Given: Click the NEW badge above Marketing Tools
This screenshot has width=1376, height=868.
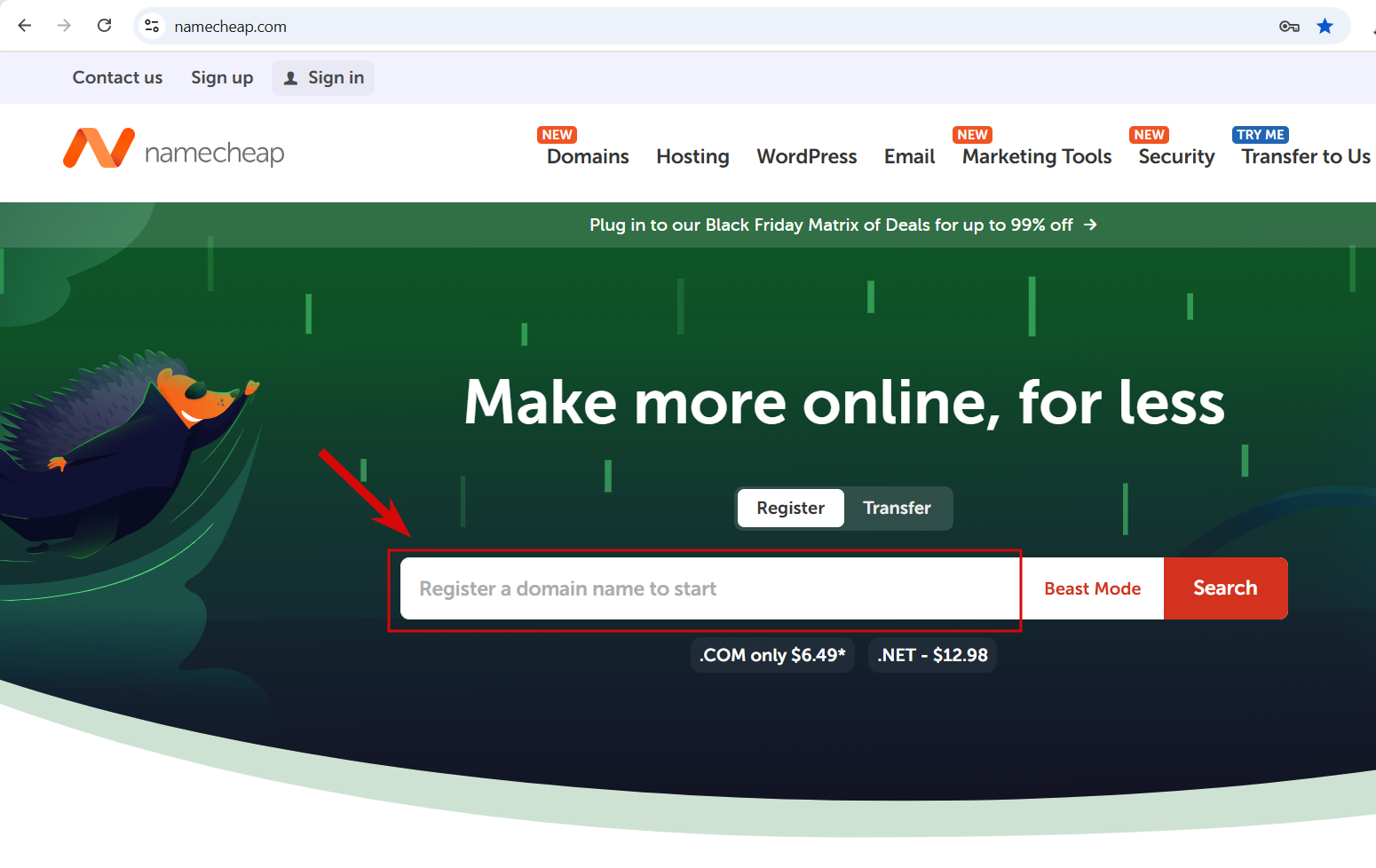Looking at the screenshot, I should tap(972, 135).
